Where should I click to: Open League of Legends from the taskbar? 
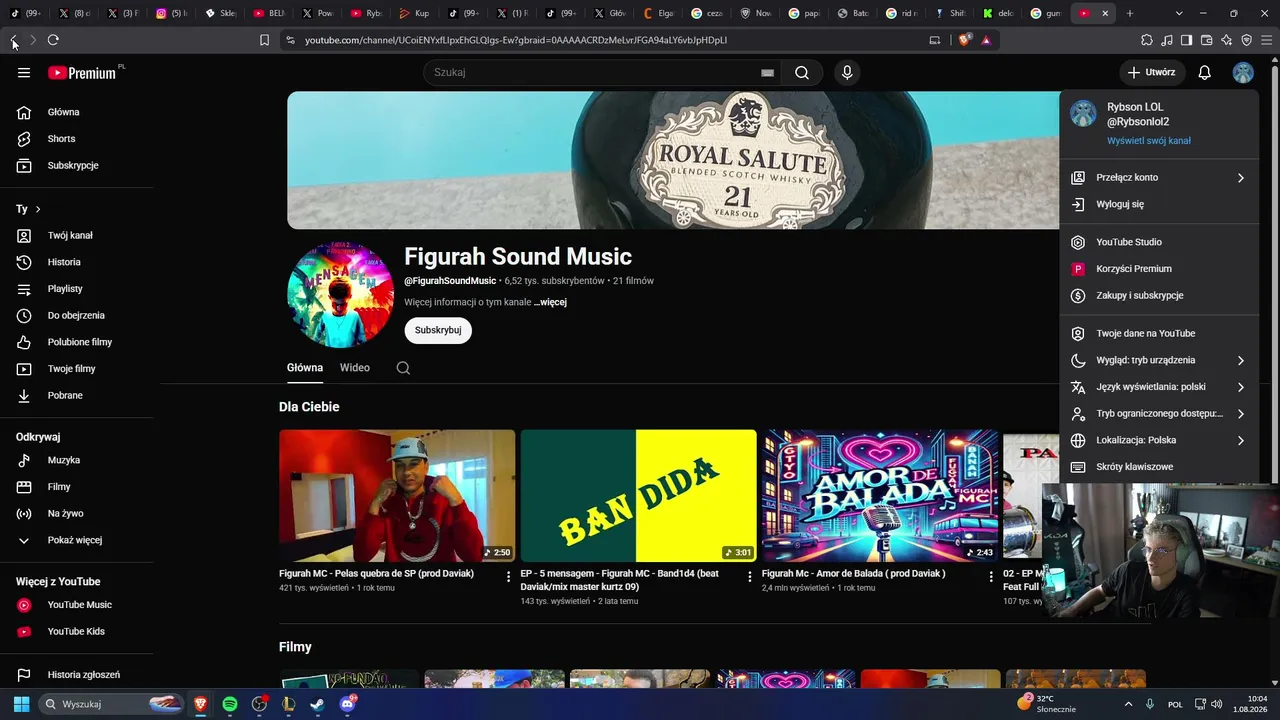pos(288,704)
